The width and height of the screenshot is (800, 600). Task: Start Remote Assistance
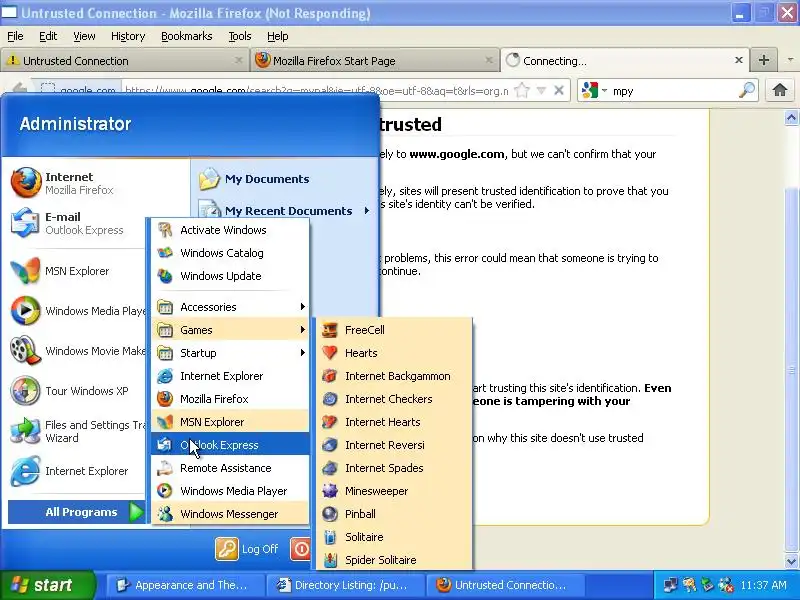[230, 467]
